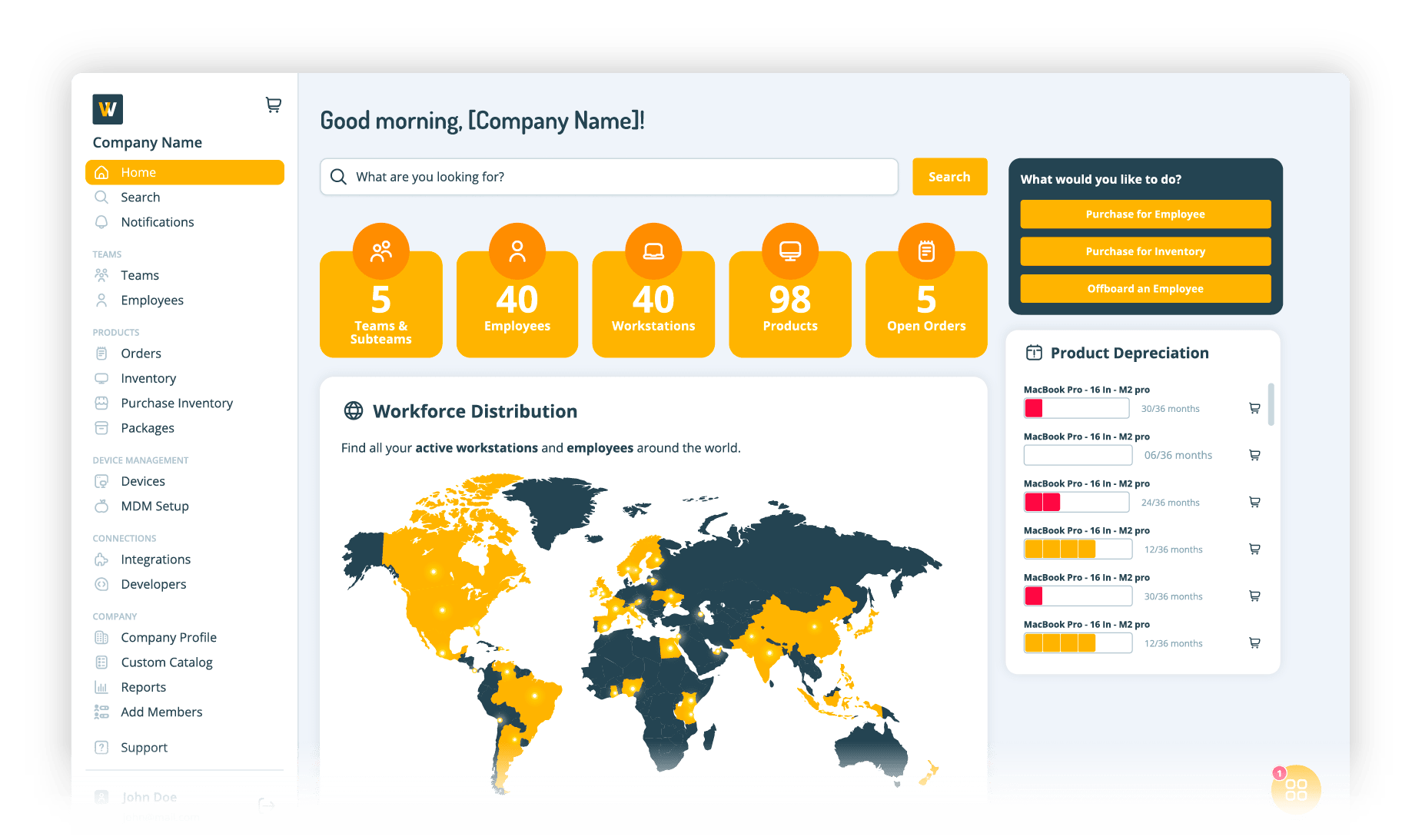Click the Teams & Subteams people icon
Viewport: 1422px width, 840px height.
380,251
